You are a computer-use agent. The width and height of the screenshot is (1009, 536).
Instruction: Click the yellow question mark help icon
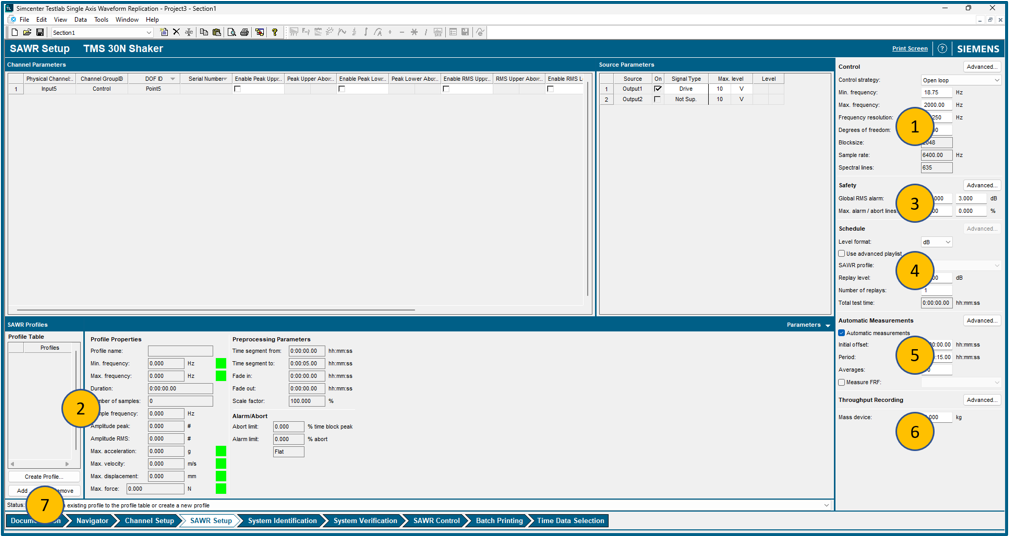275,32
